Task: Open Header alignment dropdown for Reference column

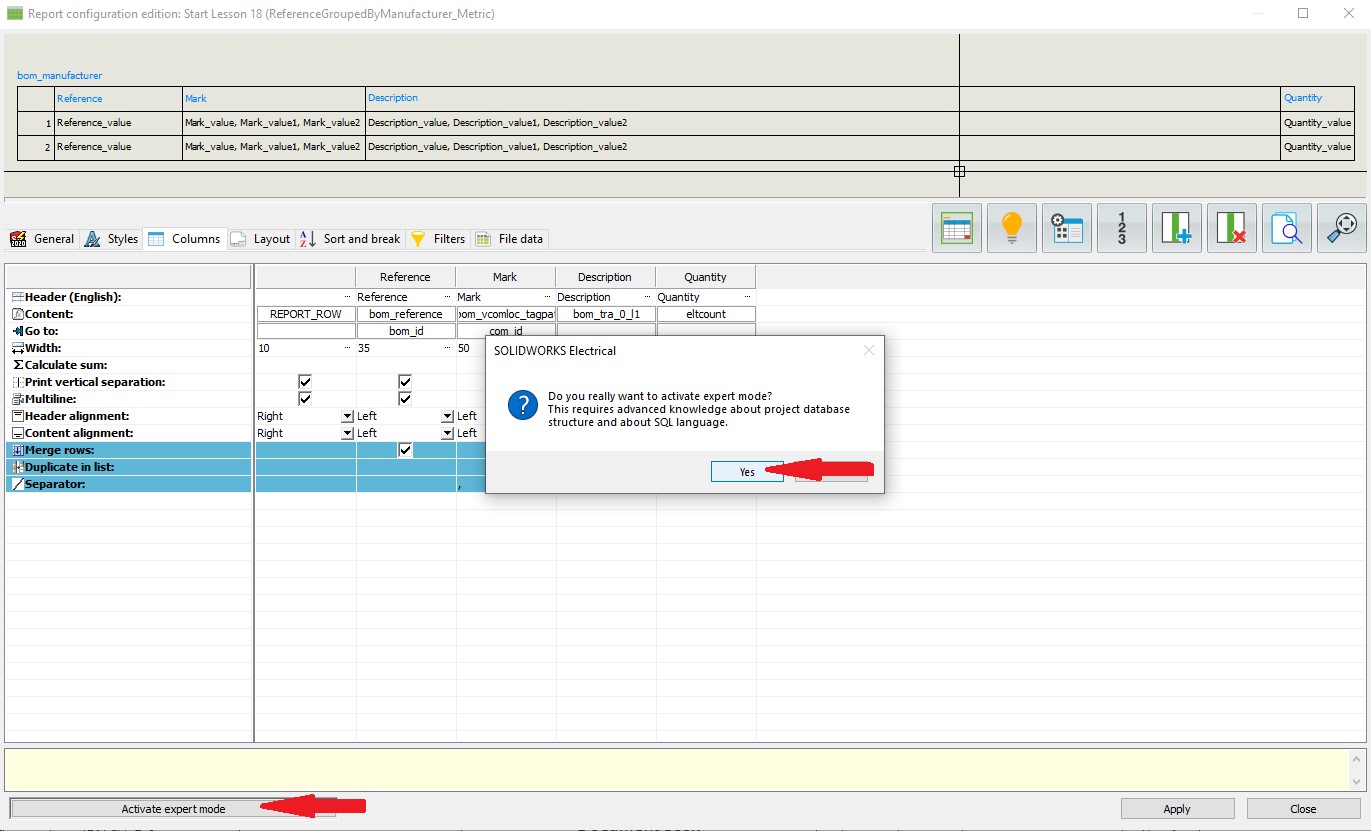Action: click(447, 416)
